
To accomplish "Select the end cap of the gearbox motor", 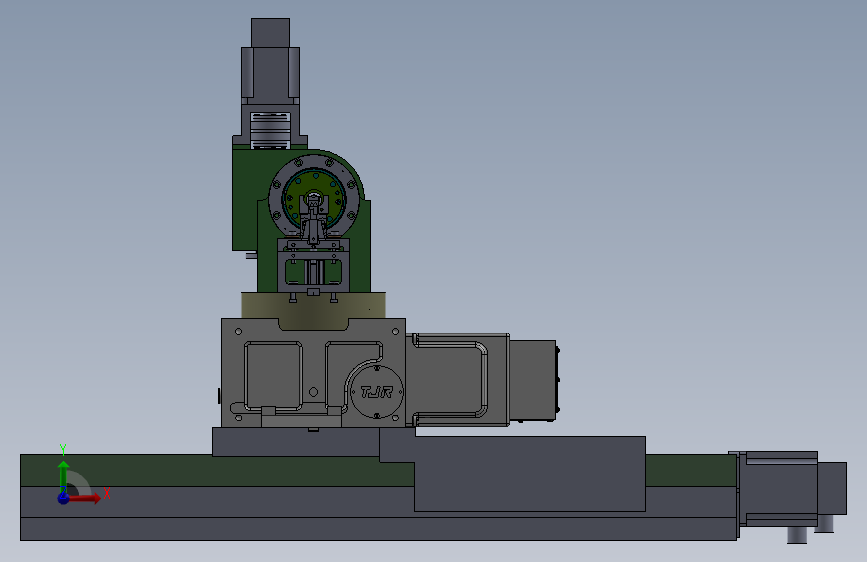I will tap(533, 381).
